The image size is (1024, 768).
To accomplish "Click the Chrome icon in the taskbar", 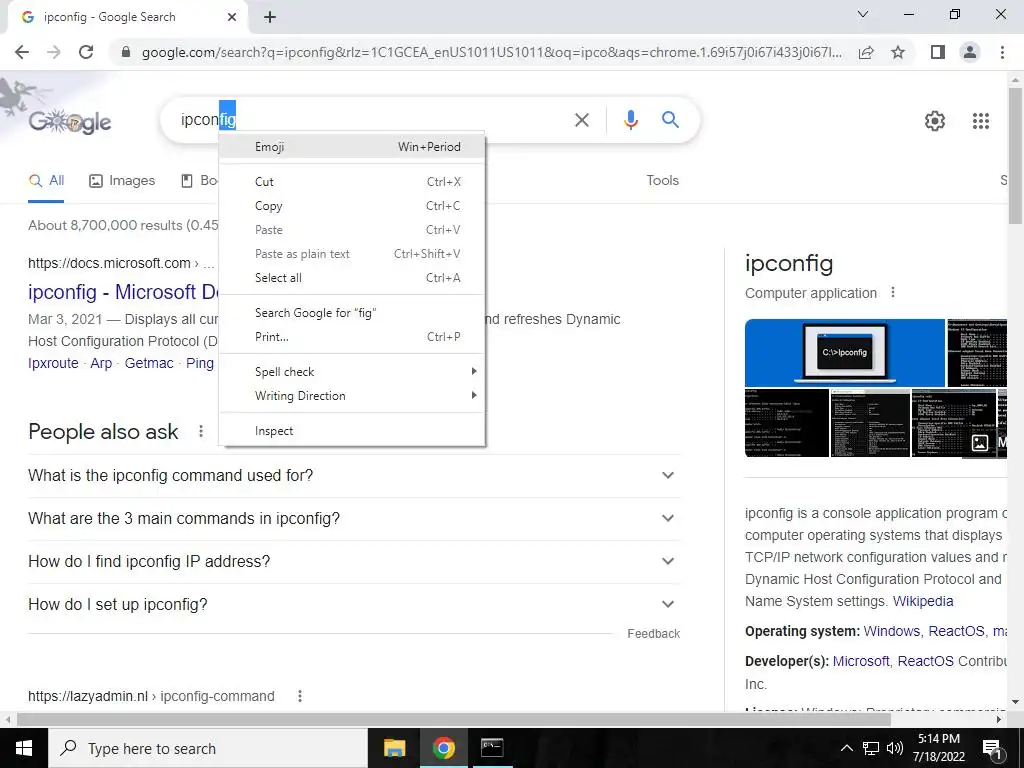I will click(x=443, y=748).
